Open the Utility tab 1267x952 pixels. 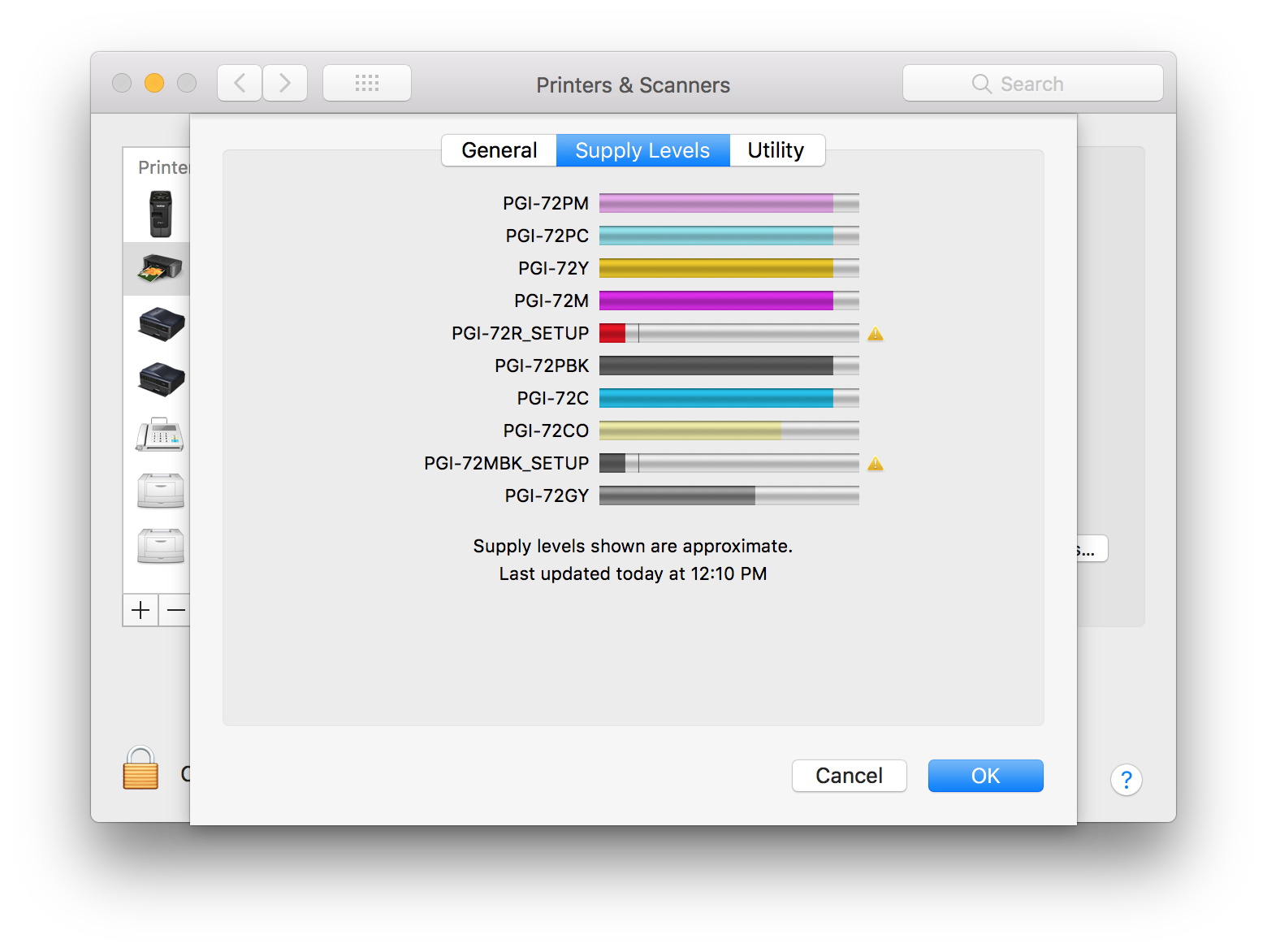pos(776,149)
